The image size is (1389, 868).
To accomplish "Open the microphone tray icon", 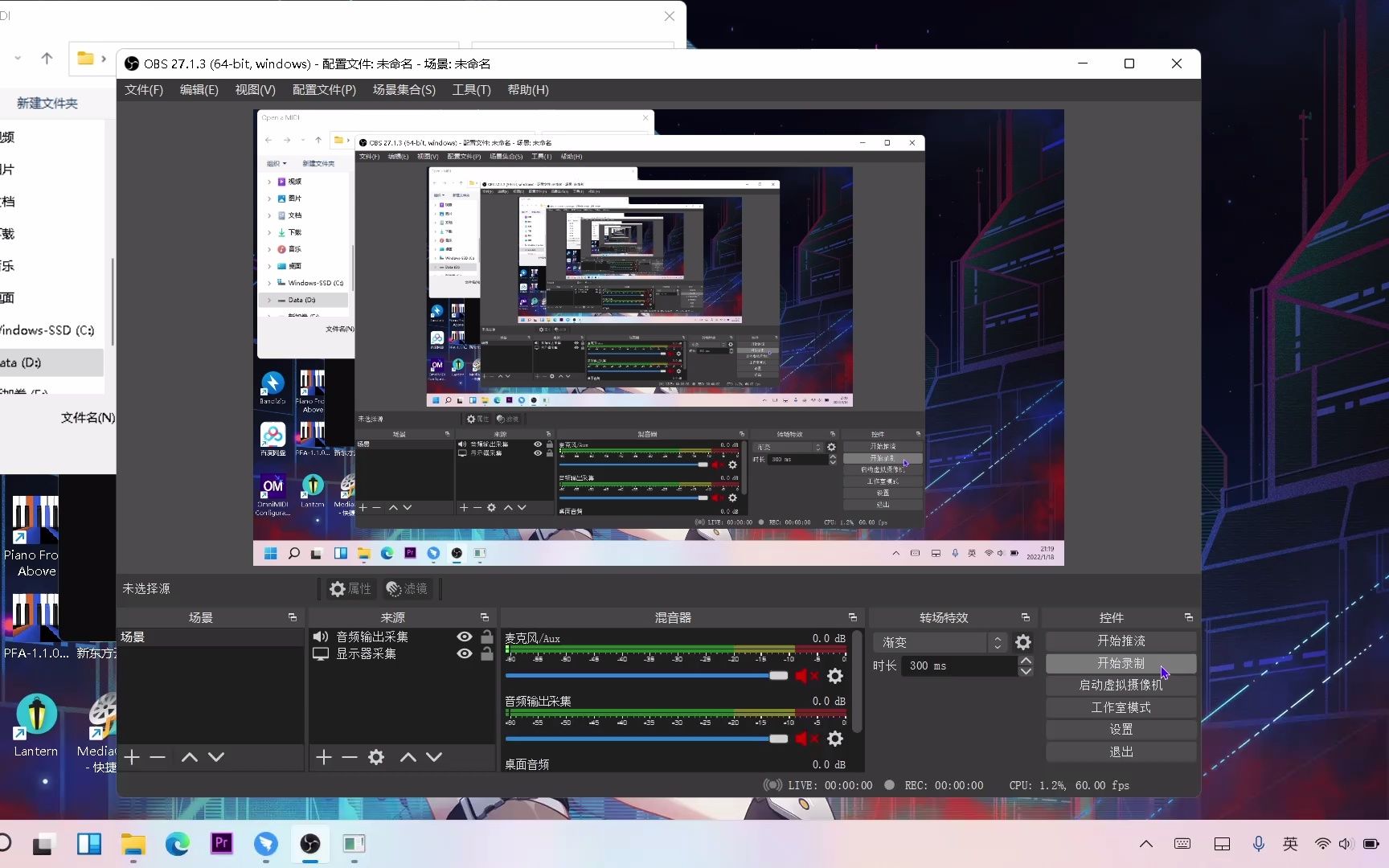I will pos(1259,844).
